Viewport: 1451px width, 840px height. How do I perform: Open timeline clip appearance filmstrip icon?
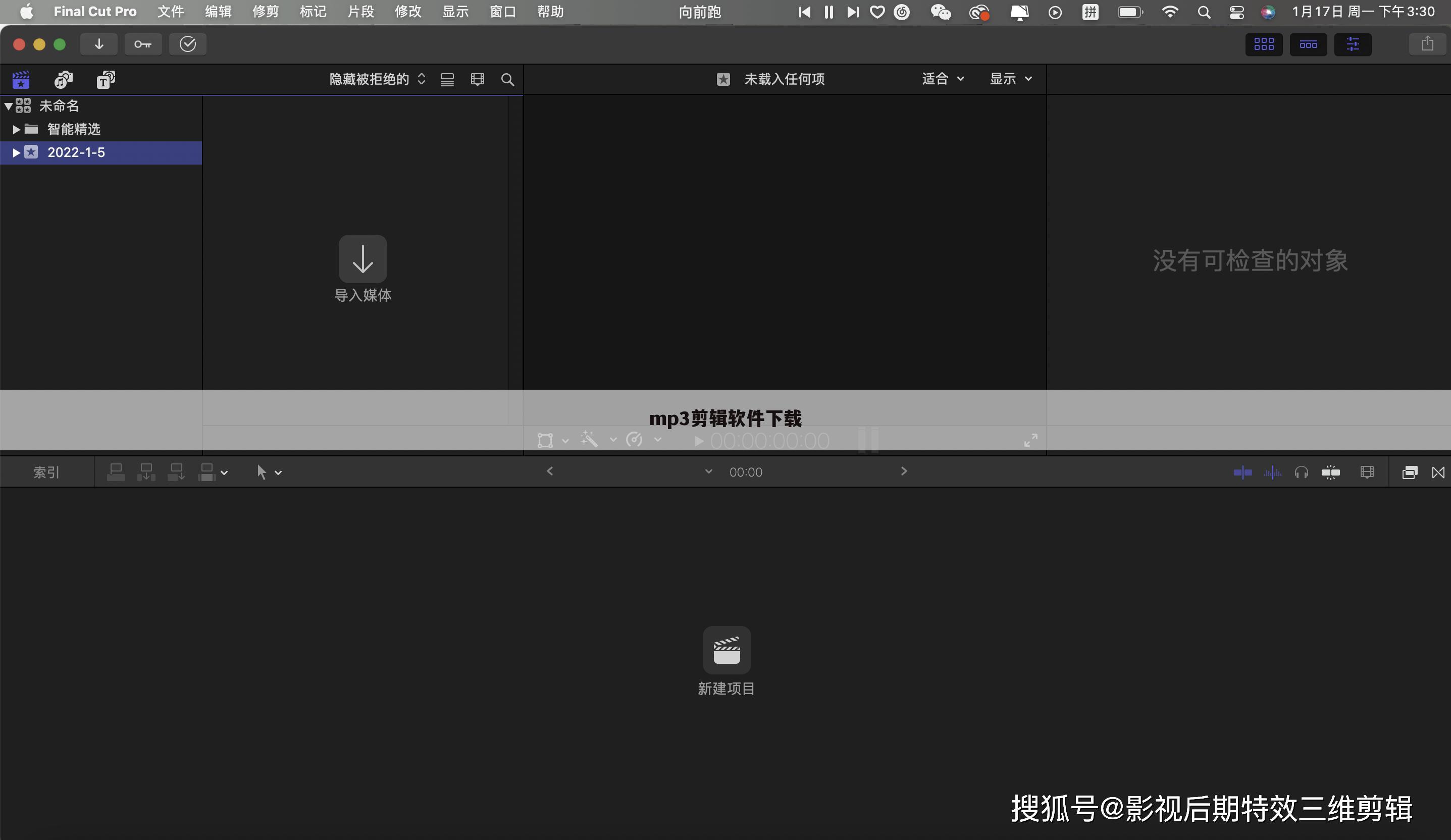[x=1367, y=472]
